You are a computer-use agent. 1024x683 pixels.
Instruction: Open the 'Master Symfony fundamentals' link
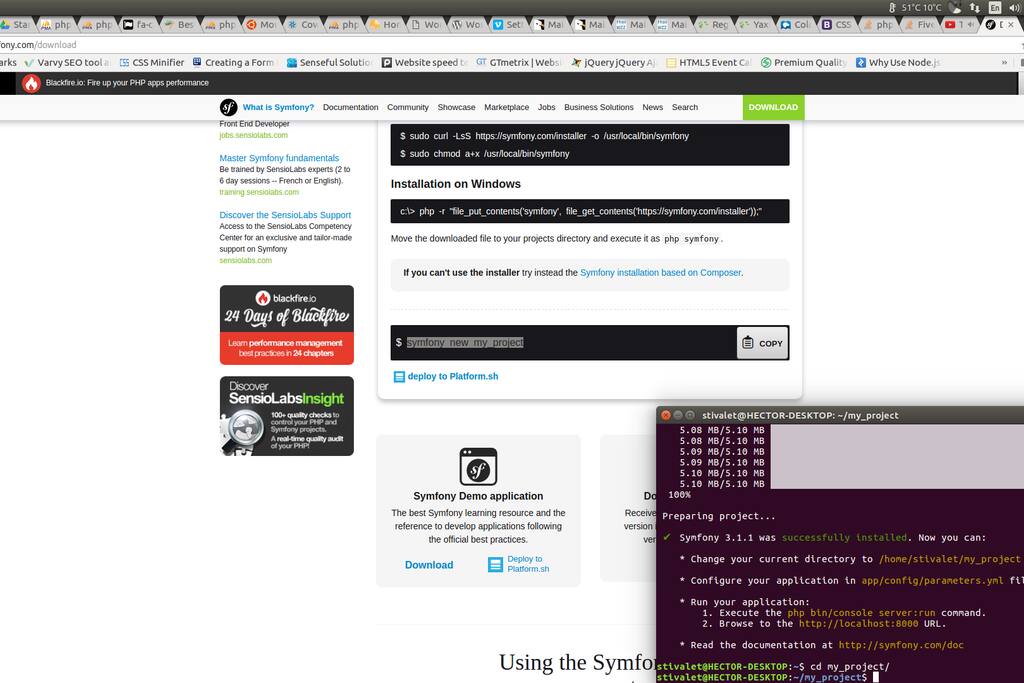point(279,158)
